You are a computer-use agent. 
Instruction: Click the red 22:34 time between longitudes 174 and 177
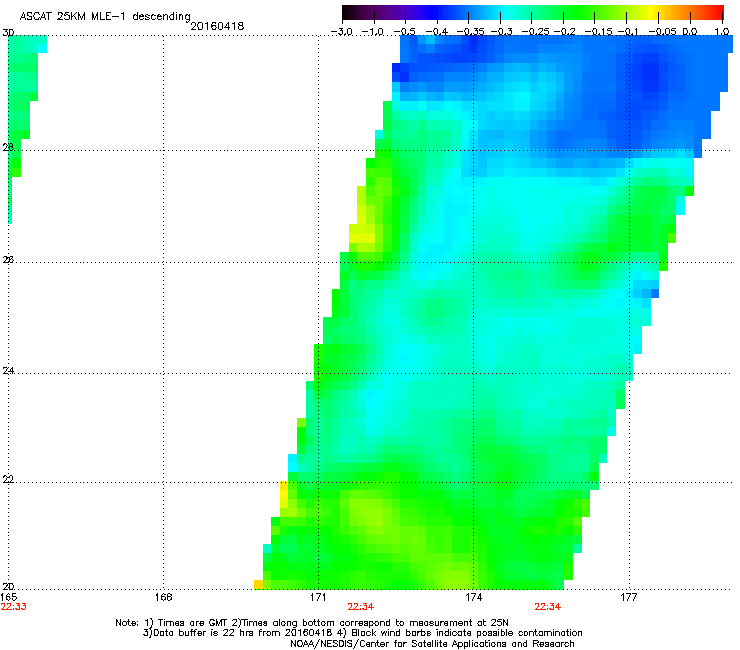[547, 607]
